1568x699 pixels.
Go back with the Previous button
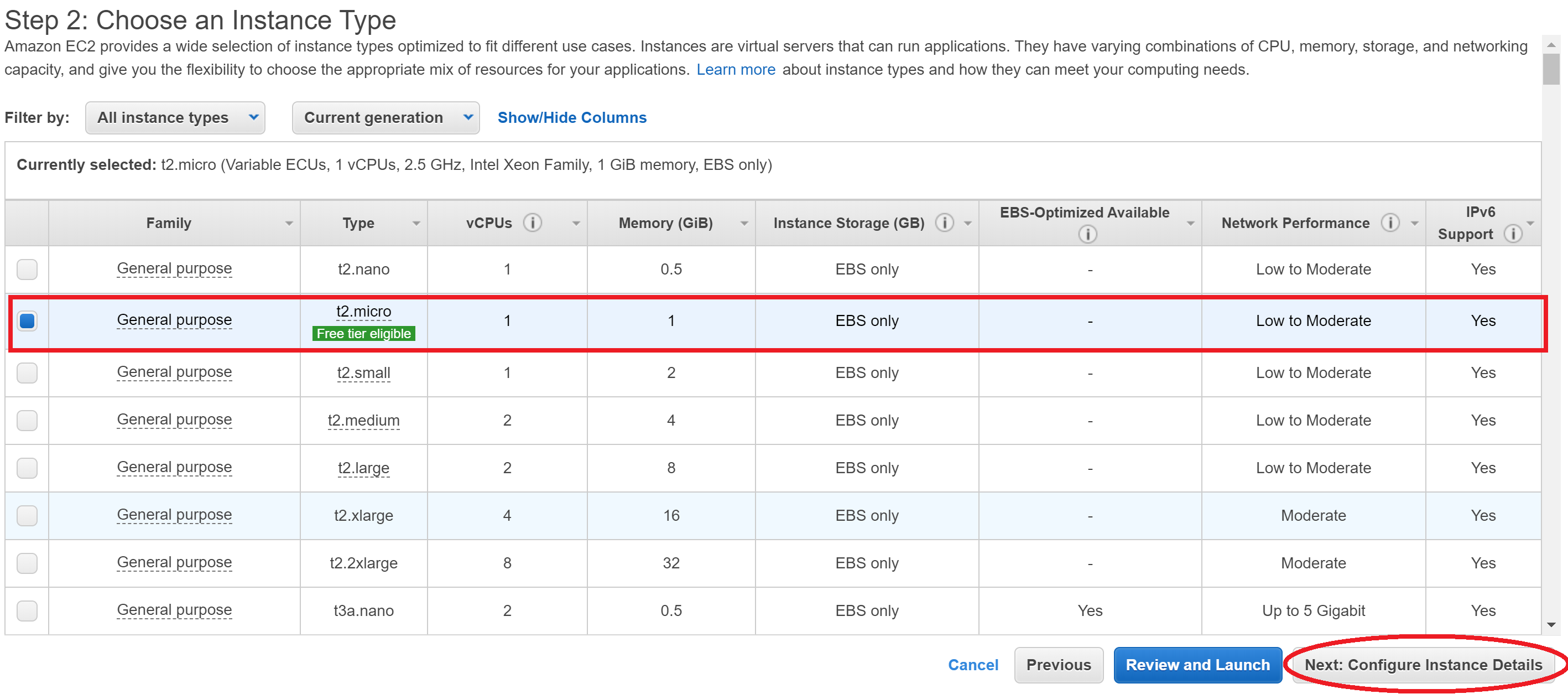click(1059, 665)
